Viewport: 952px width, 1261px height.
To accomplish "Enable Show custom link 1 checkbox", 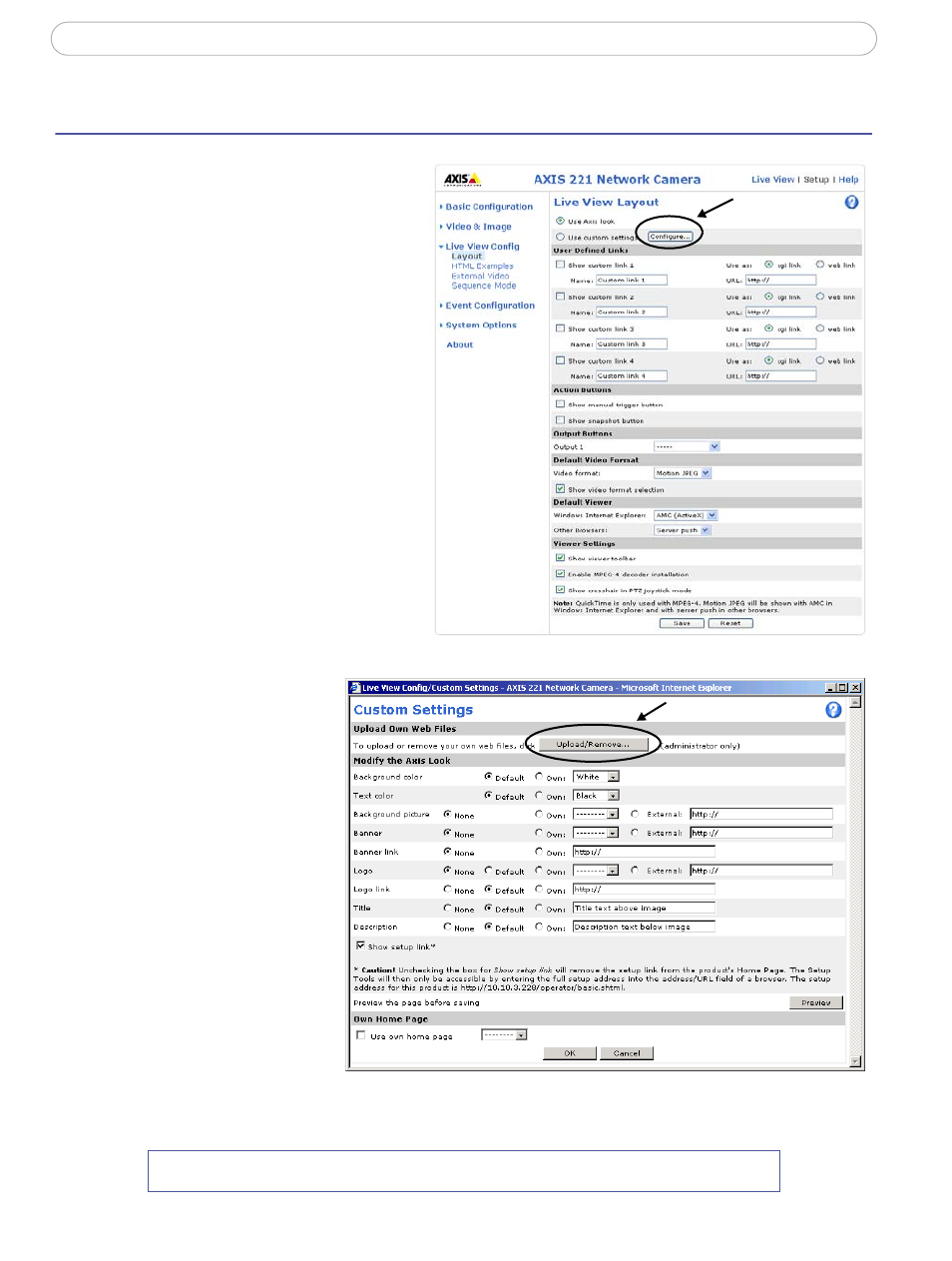I will click(x=560, y=265).
